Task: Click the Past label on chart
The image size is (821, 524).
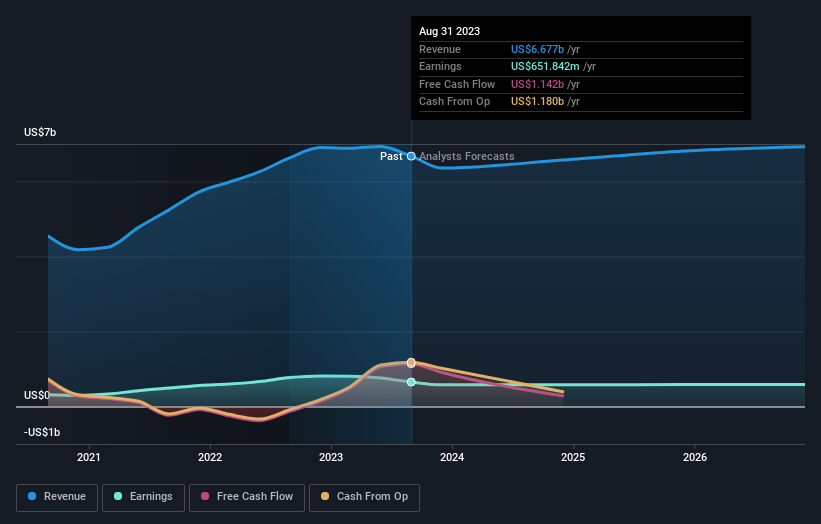Action: pyautogui.click(x=391, y=156)
